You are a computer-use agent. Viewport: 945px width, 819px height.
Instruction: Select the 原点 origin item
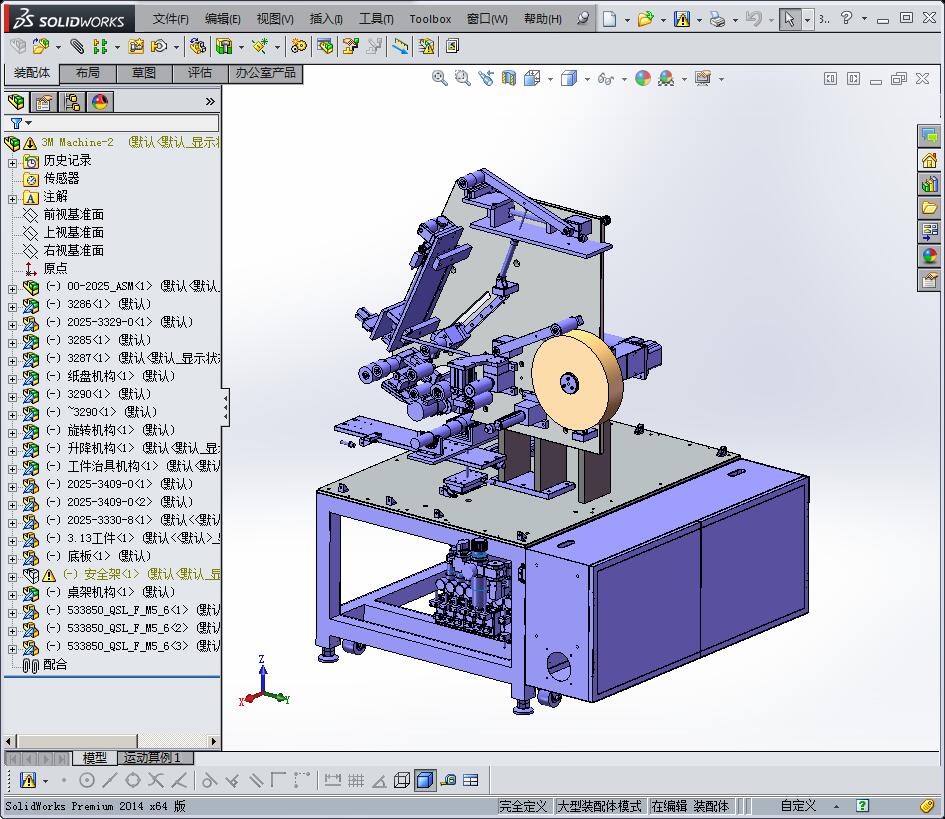click(x=55, y=268)
